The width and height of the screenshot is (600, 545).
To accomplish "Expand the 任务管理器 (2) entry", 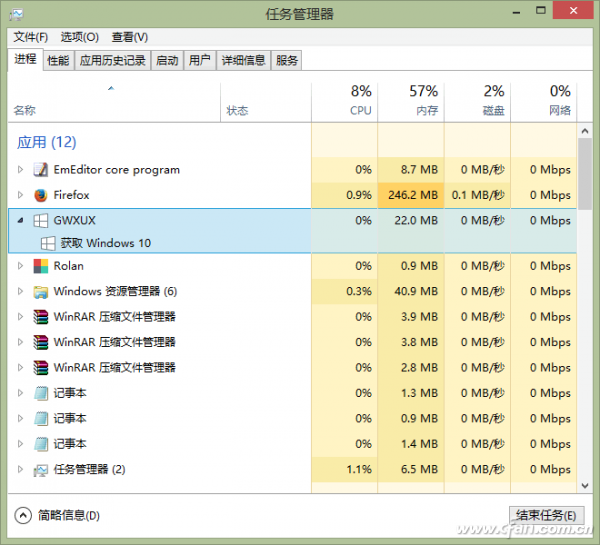I will point(20,470).
